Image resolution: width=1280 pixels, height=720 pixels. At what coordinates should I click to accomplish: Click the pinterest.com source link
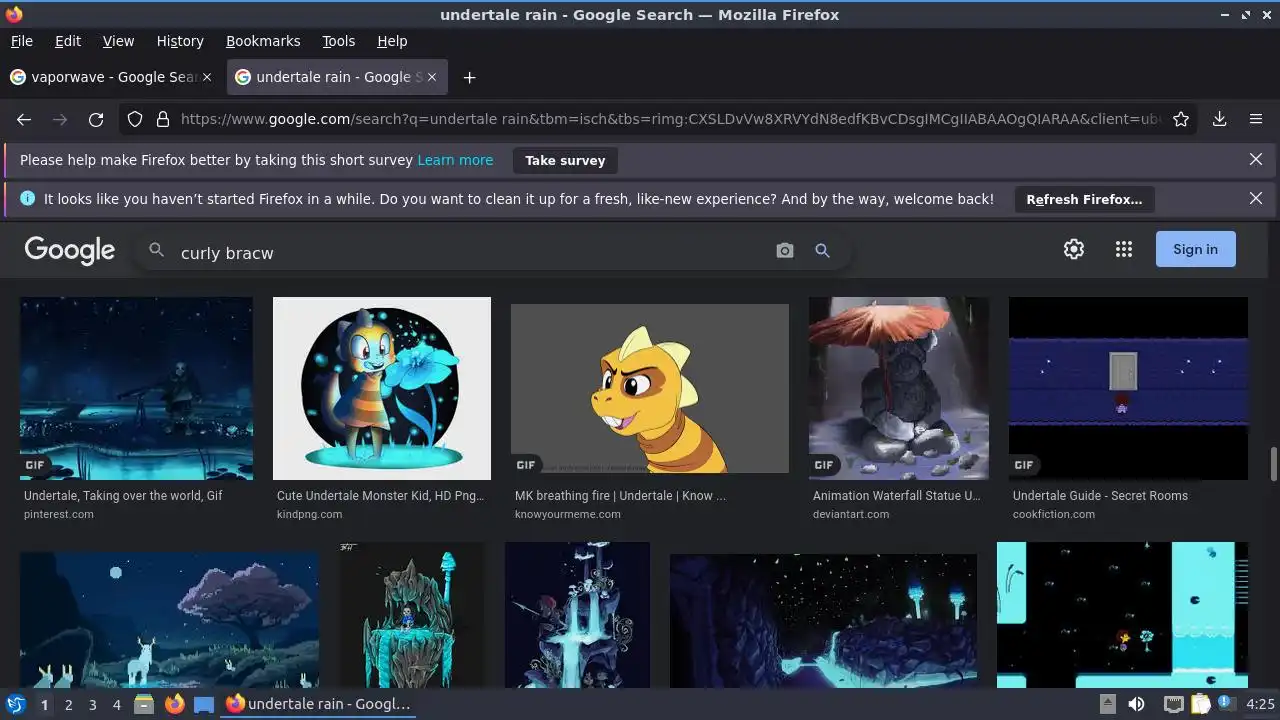pyautogui.click(x=59, y=514)
